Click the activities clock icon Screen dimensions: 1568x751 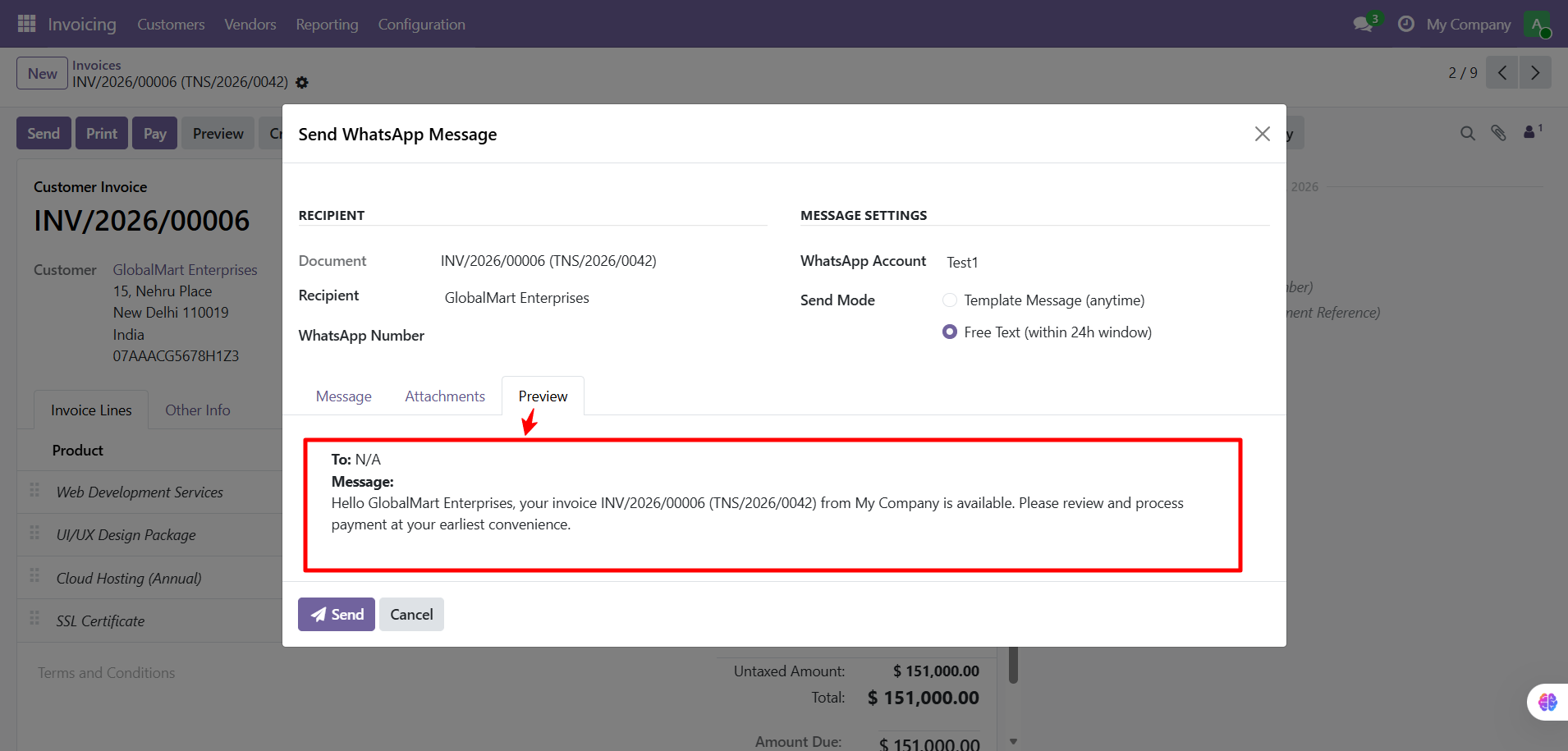coord(1405,24)
